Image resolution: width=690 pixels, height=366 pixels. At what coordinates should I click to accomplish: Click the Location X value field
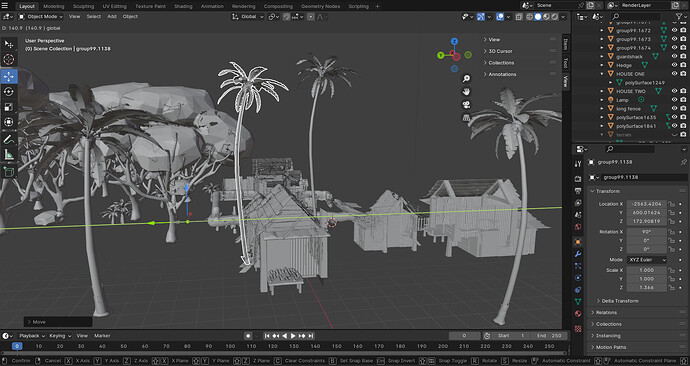[x=646, y=204]
